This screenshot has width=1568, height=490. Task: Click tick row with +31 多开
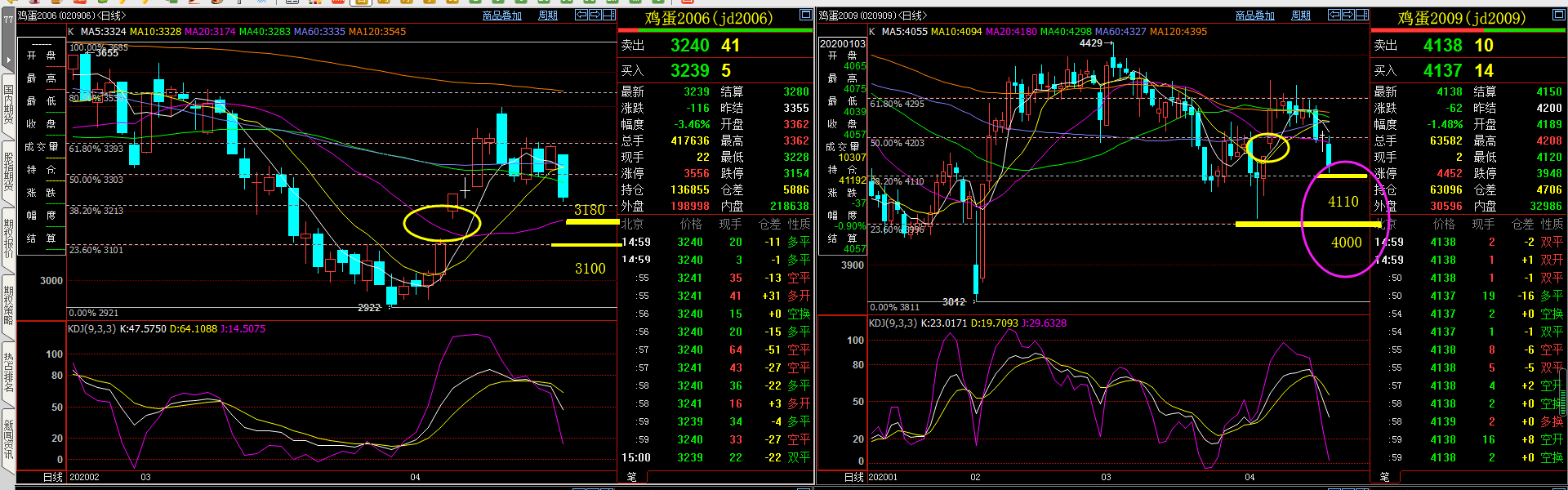coord(716,296)
